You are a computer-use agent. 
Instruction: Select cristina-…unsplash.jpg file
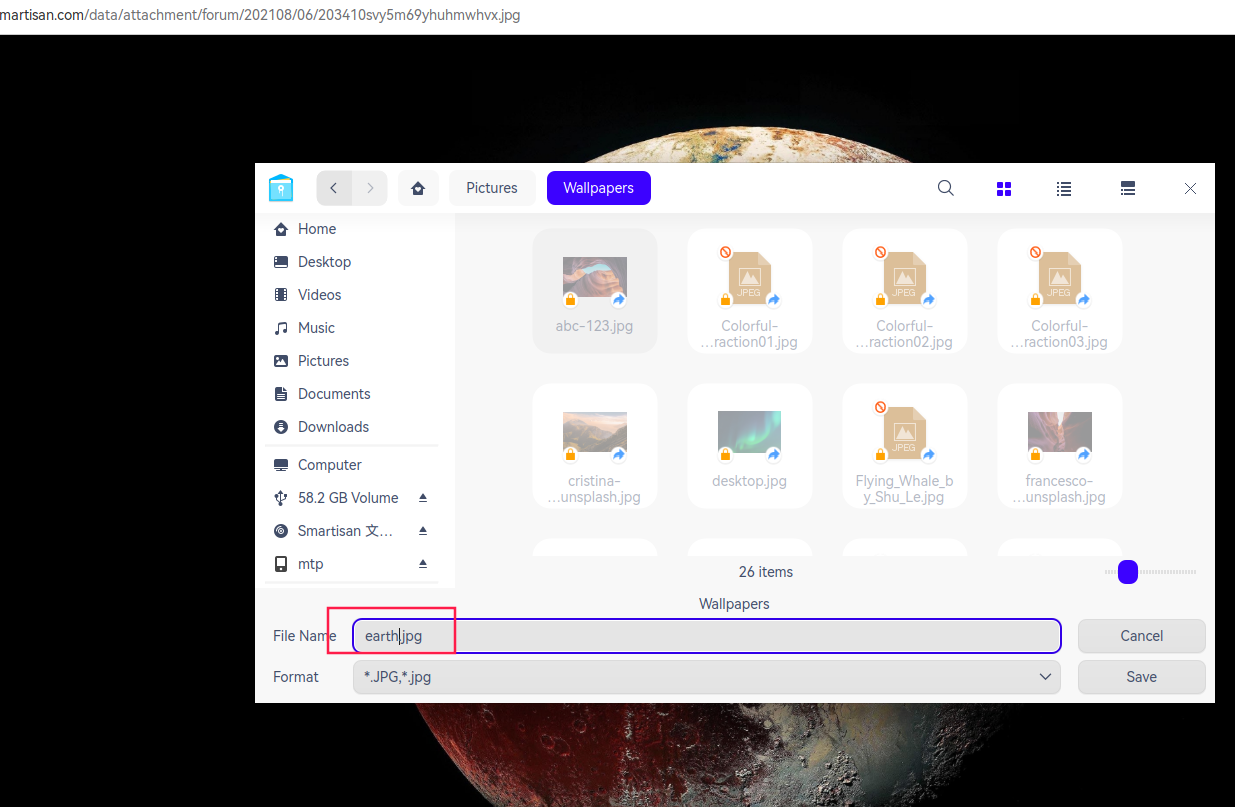[595, 446]
